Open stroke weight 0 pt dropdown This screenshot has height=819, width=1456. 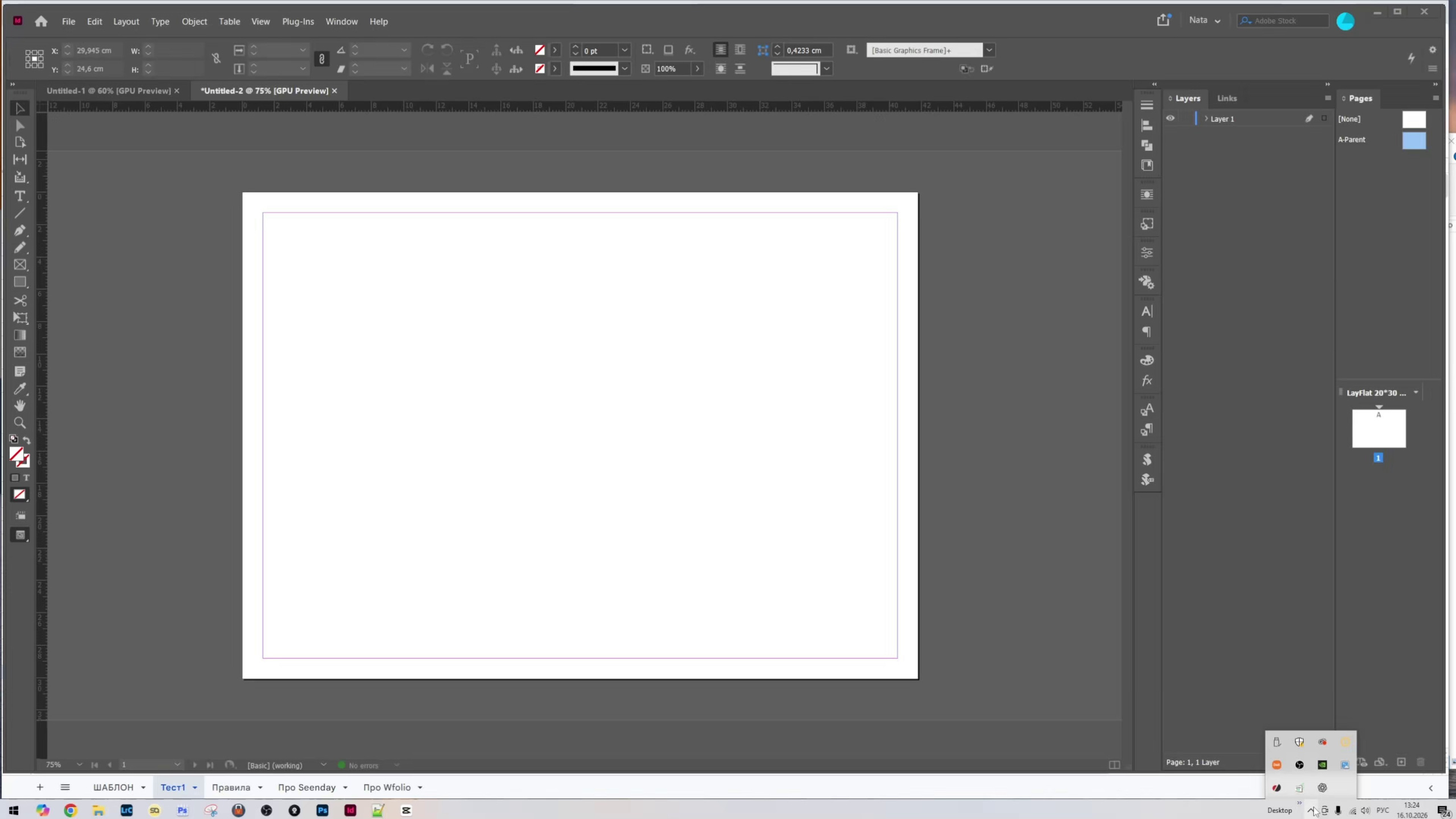point(624,50)
